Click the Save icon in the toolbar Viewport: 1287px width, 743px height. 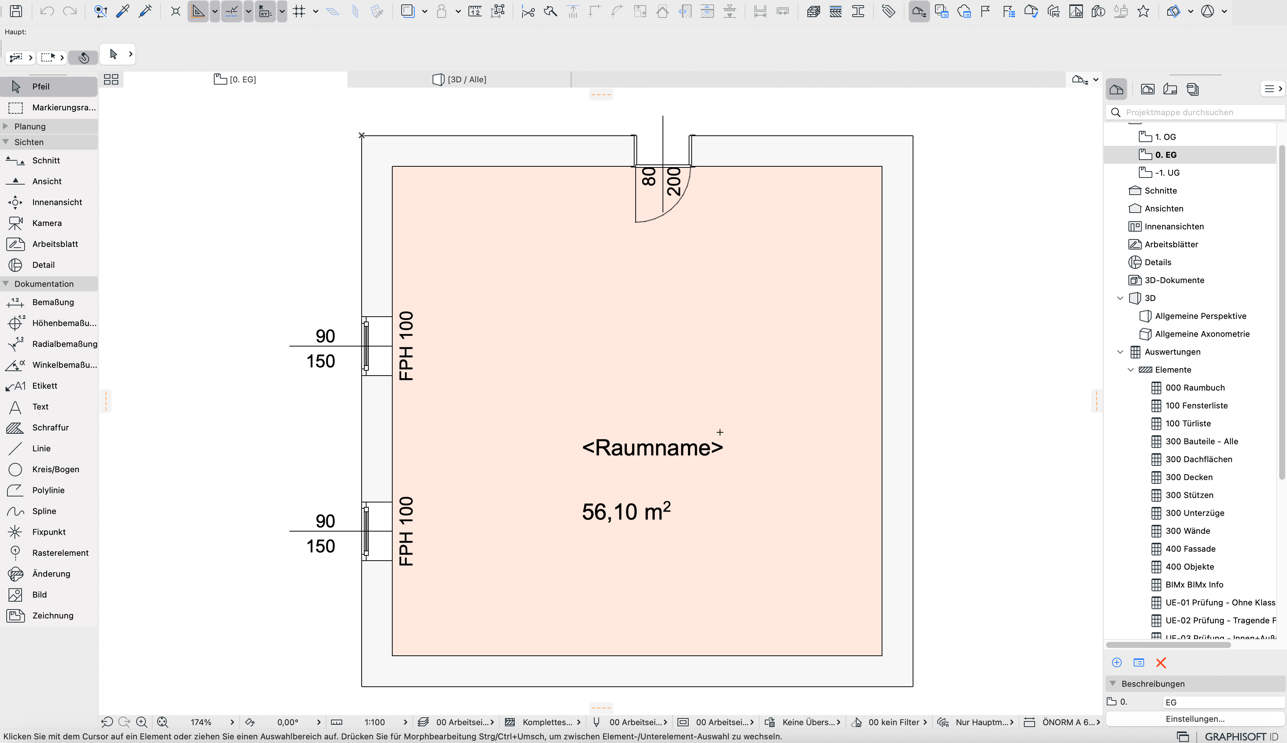click(x=16, y=12)
